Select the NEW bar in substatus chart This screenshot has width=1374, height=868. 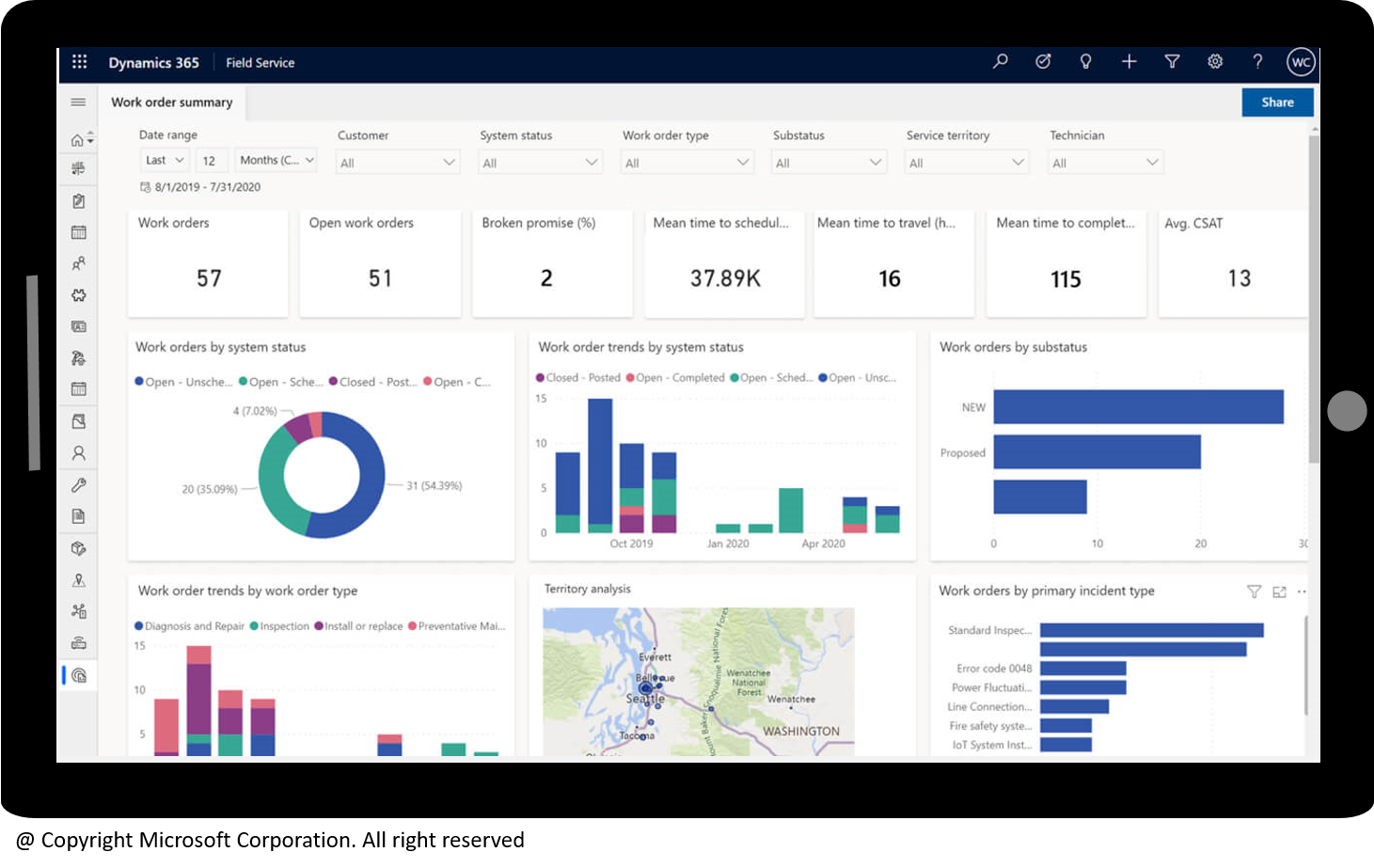point(1138,407)
